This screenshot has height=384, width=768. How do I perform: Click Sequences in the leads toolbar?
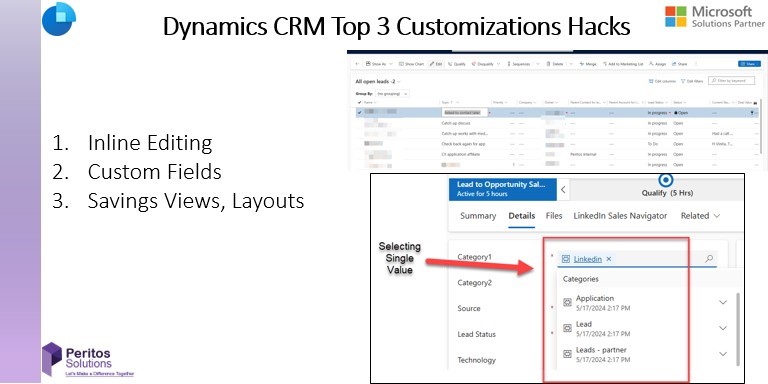(x=519, y=64)
